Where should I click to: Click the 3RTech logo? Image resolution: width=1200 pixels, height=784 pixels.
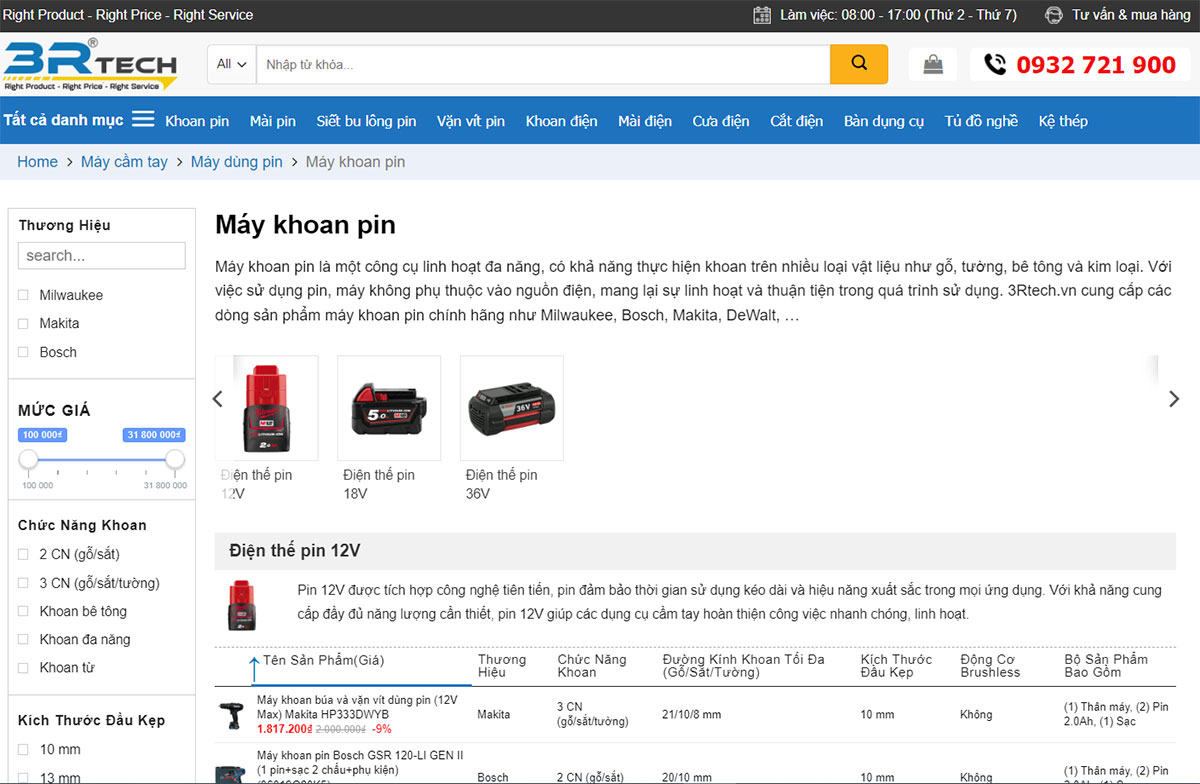click(90, 65)
